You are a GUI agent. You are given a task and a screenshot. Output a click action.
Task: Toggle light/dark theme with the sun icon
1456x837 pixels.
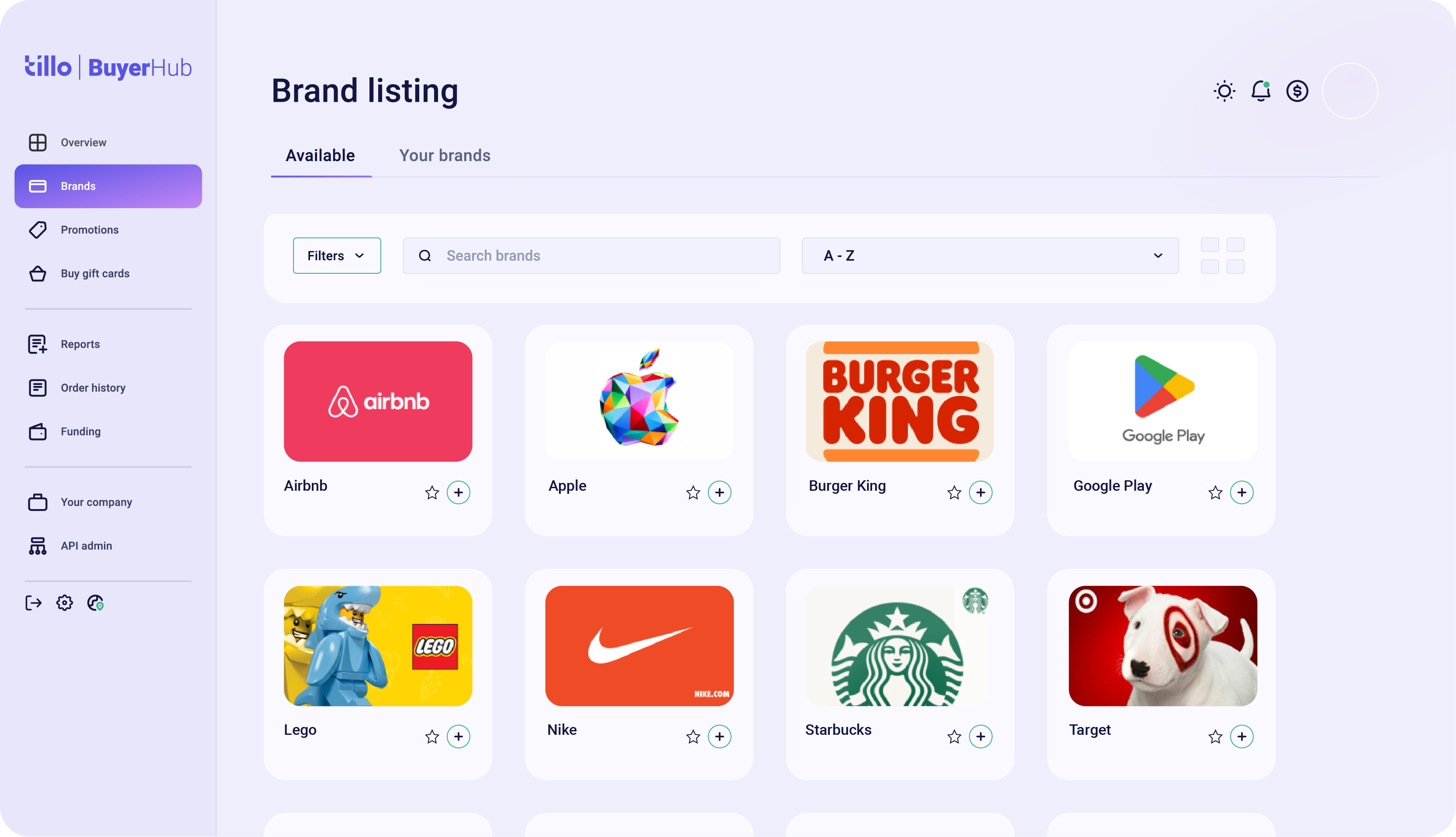click(1225, 90)
